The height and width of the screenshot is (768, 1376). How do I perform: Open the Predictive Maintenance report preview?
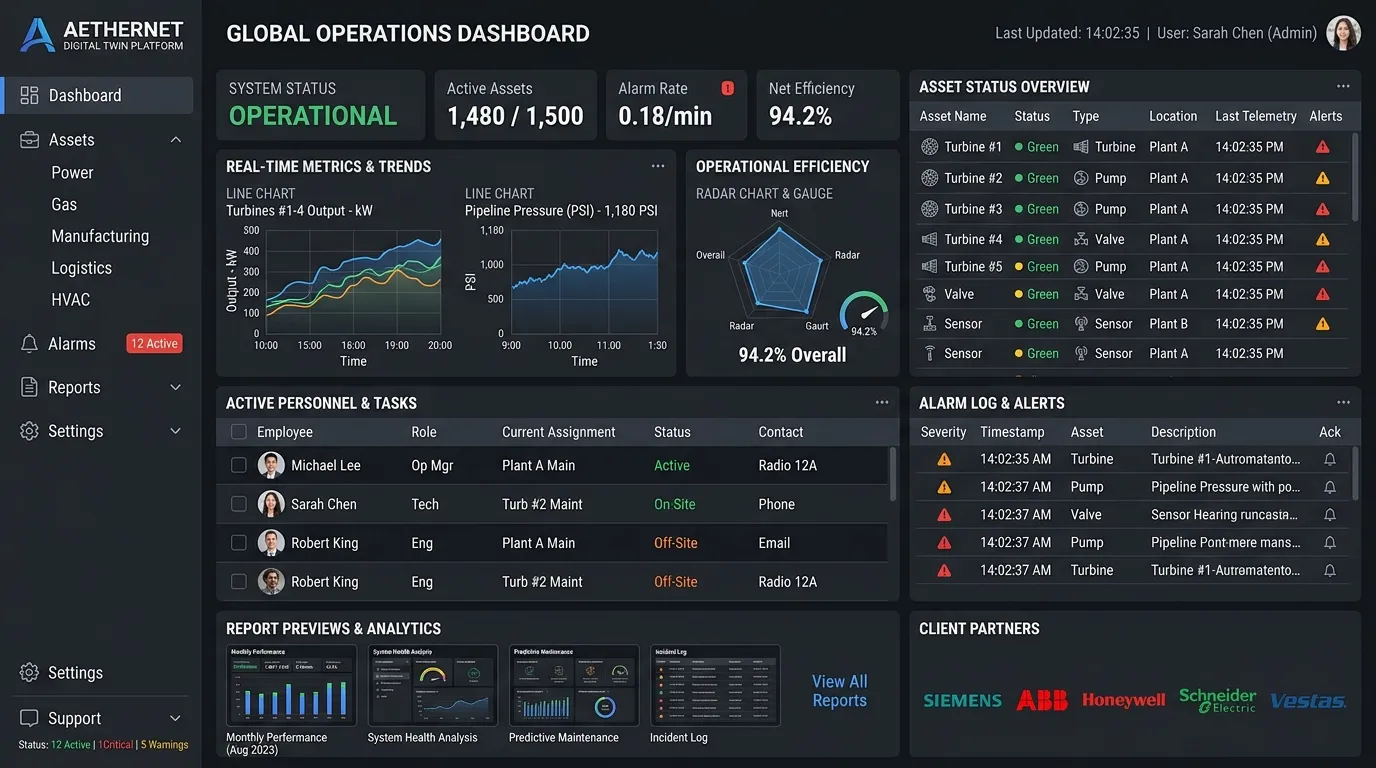click(574, 685)
